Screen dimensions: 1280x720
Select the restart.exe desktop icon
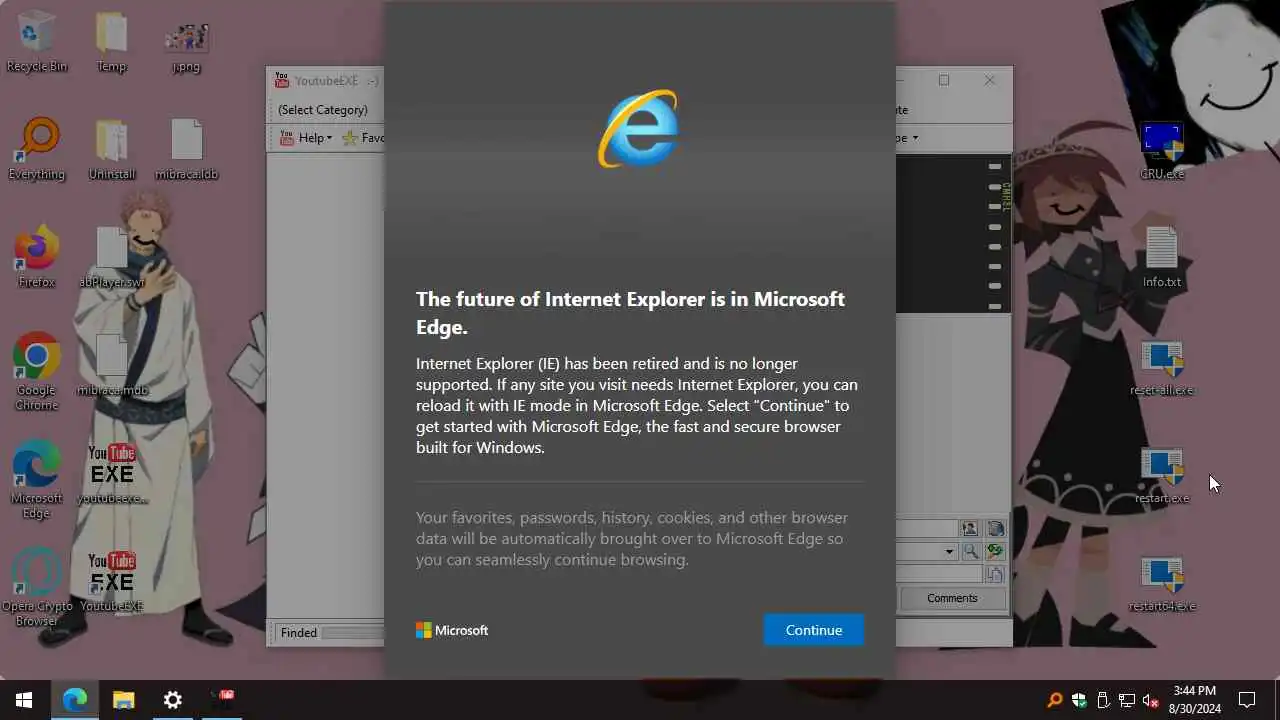1162,474
